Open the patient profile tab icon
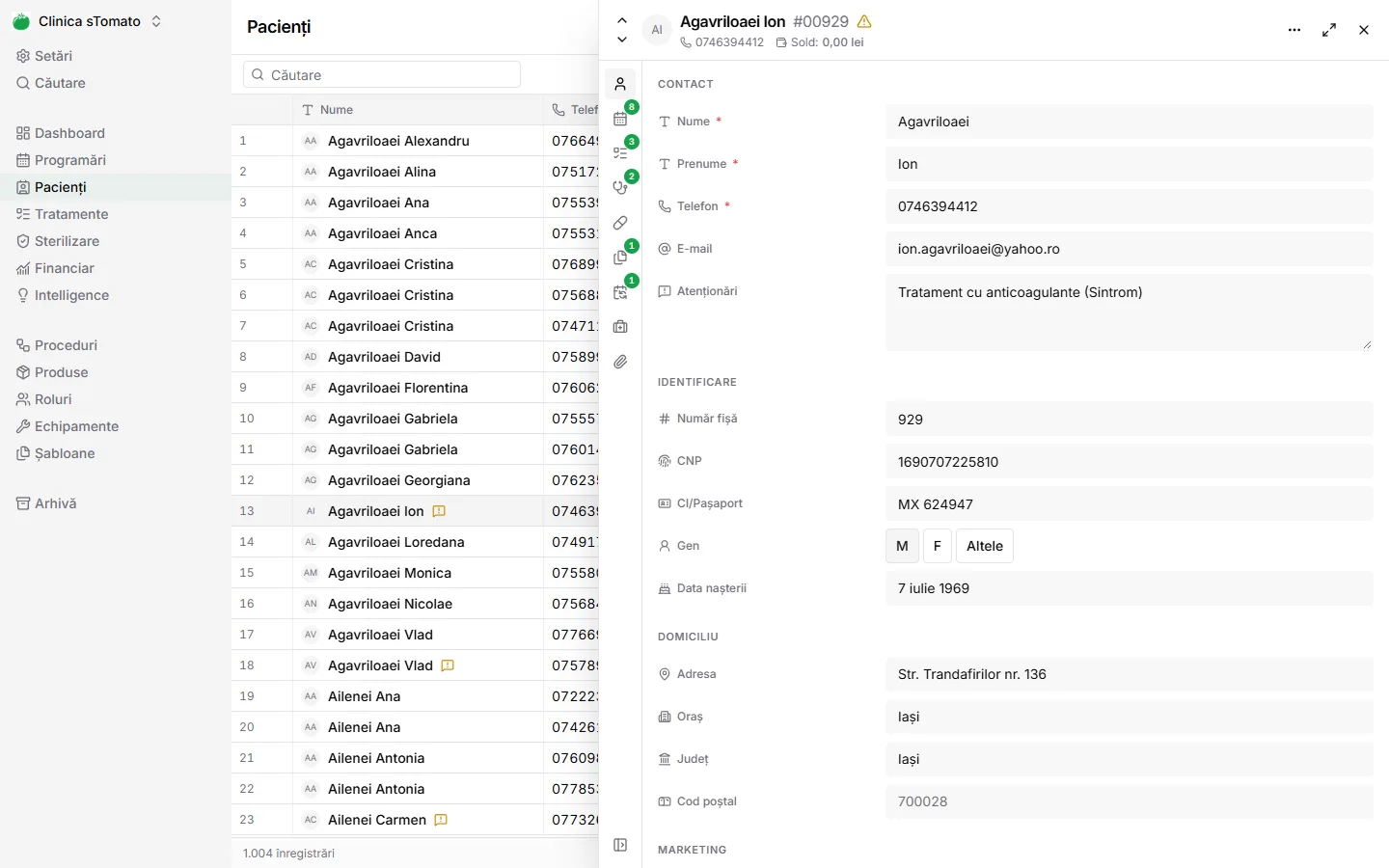 [620, 84]
